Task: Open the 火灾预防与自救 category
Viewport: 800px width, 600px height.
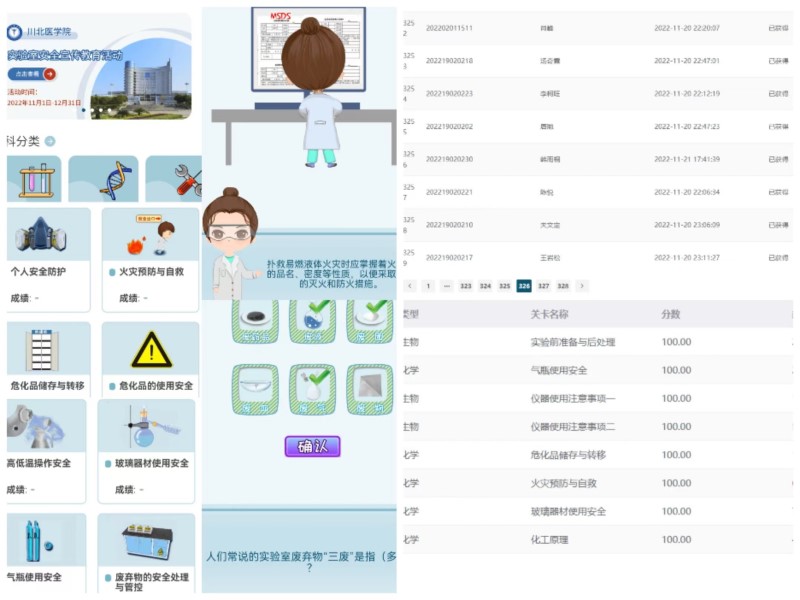Action: [150, 235]
